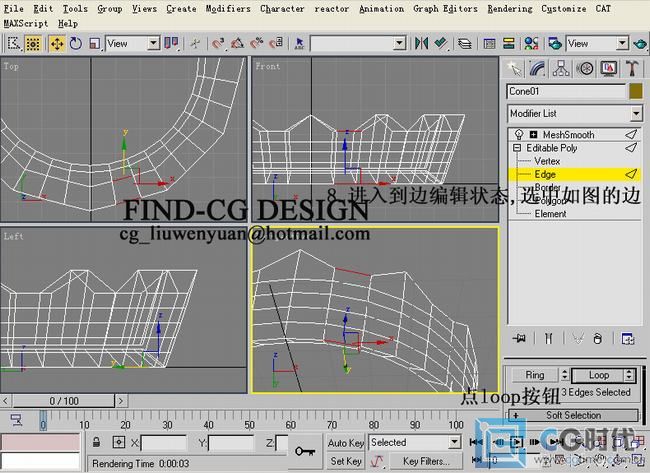
Task: Step time slider back with left arrow
Action: click(5, 401)
